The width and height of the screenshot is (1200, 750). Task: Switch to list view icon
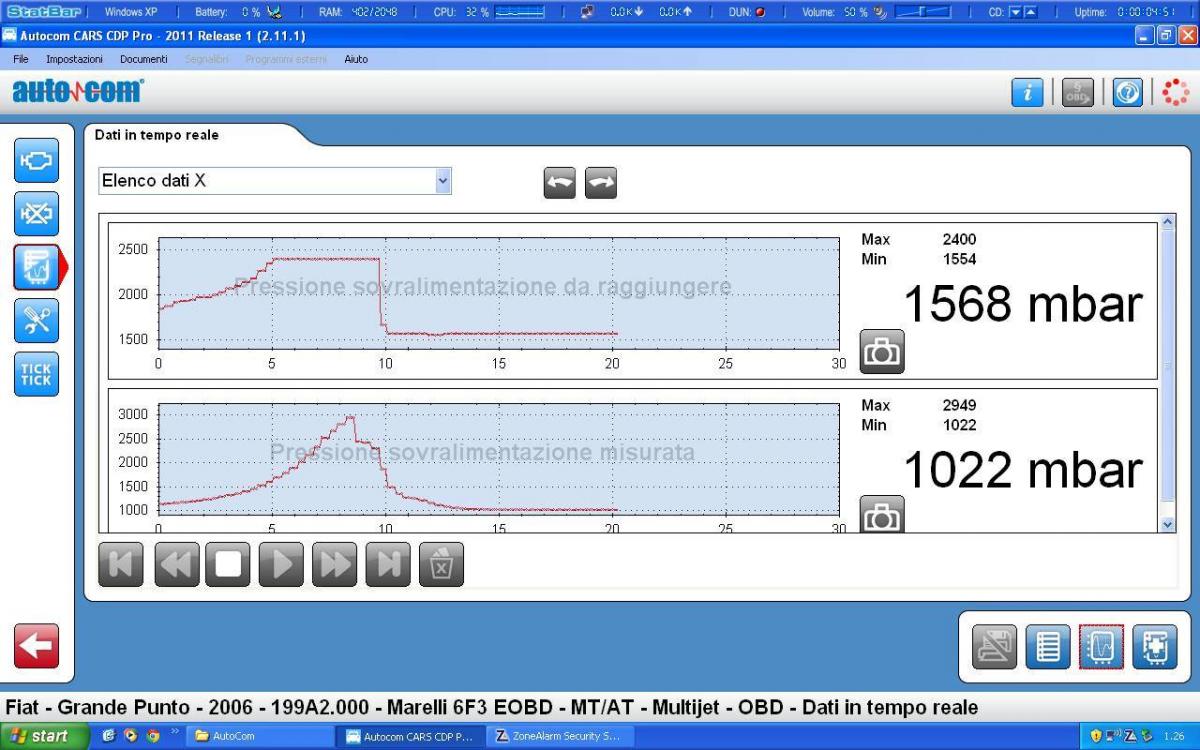(1047, 646)
